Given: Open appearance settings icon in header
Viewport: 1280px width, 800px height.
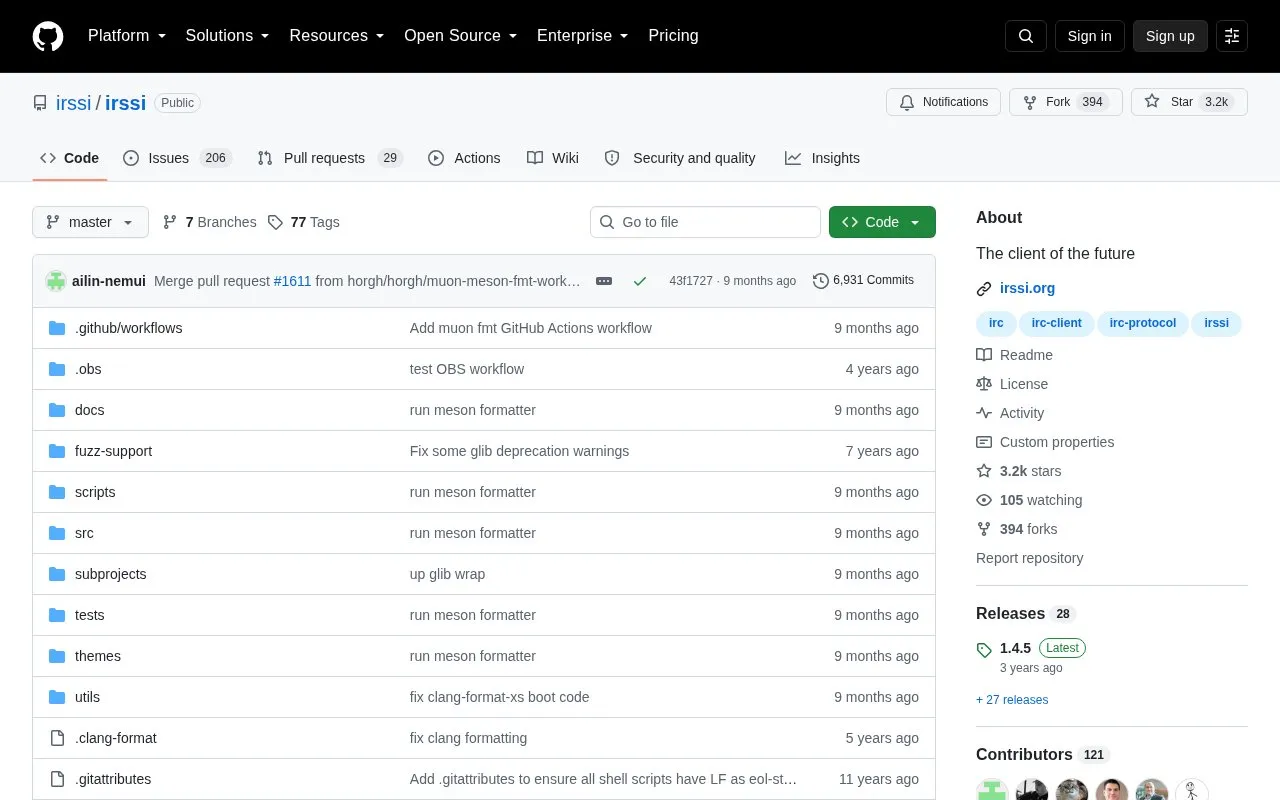Looking at the screenshot, I should pyautogui.click(x=1232, y=36).
